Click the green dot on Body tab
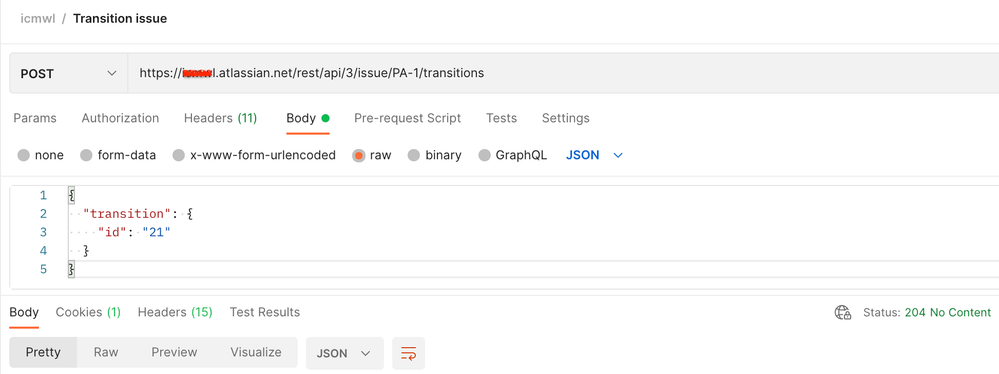 point(326,118)
